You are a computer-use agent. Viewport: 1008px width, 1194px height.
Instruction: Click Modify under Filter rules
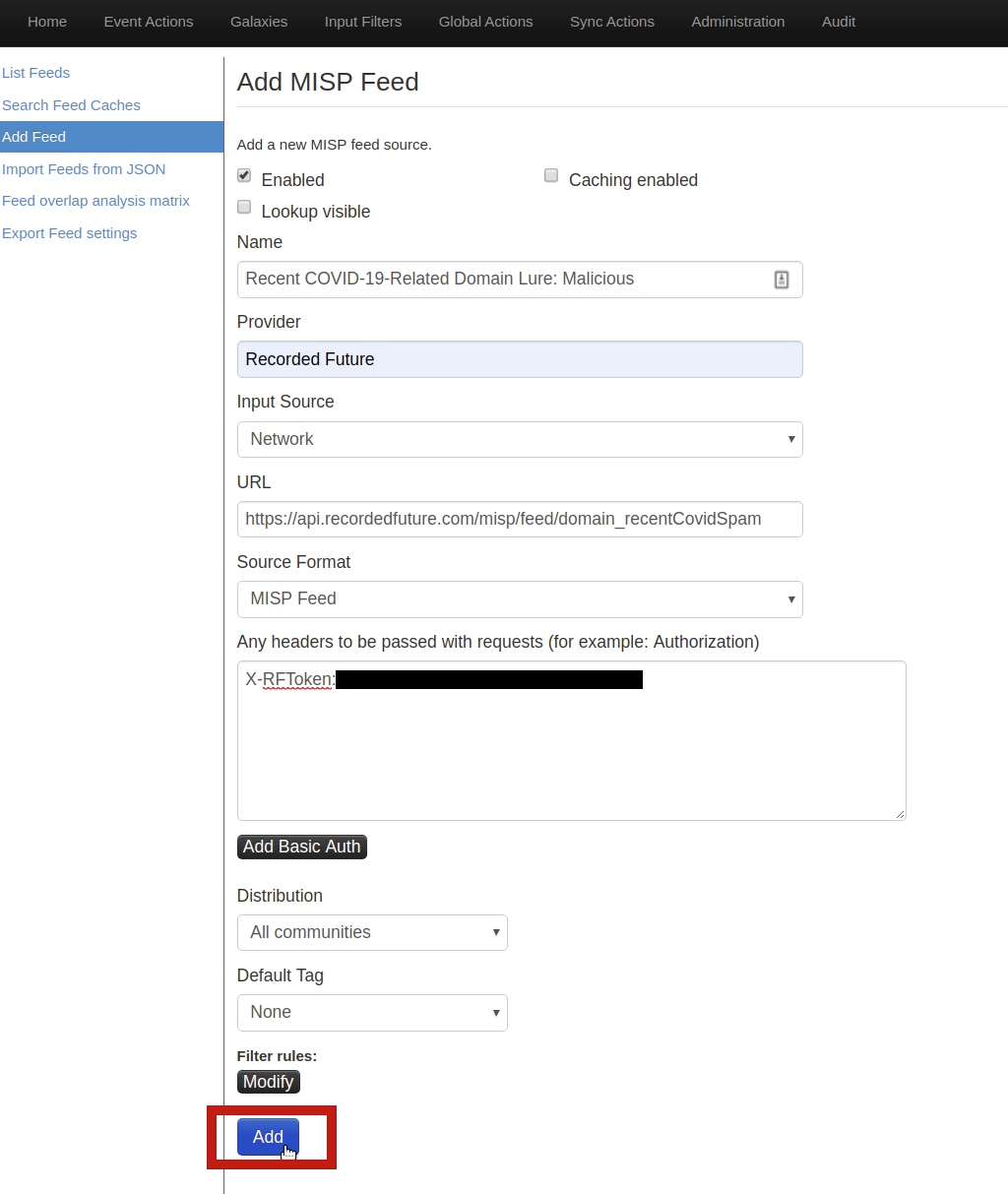[x=268, y=1082]
